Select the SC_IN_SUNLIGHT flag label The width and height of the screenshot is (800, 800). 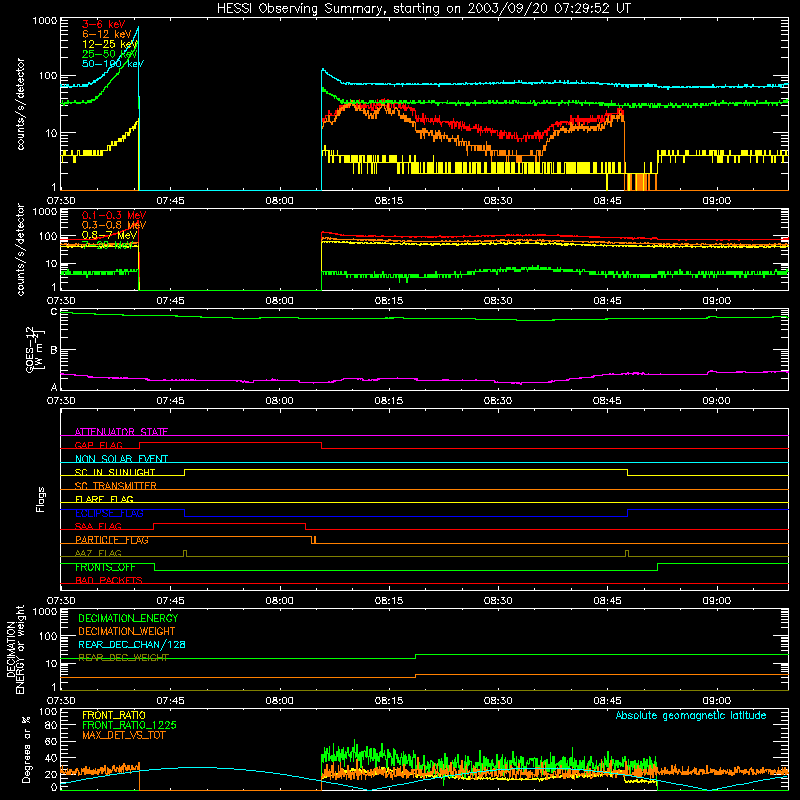click(115, 472)
